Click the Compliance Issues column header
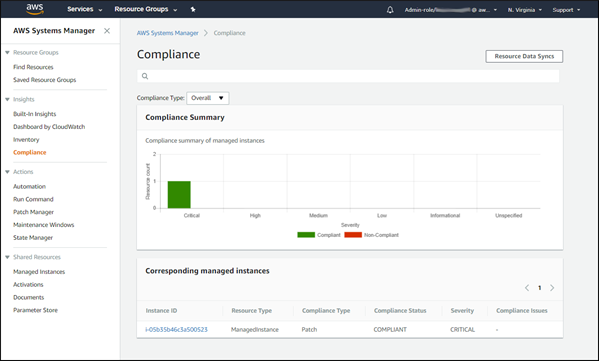Screen dimensions: 599x361 click(x=521, y=311)
